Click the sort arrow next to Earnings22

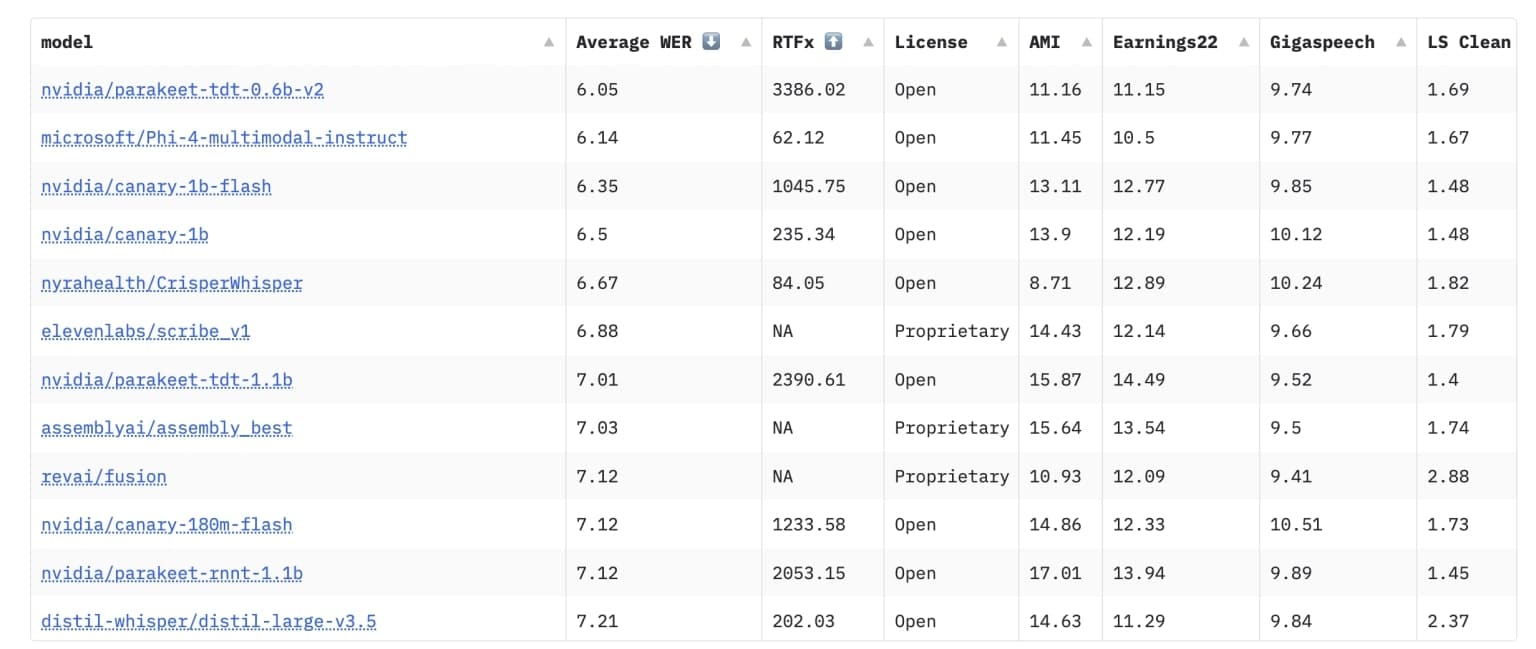(1242, 42)
